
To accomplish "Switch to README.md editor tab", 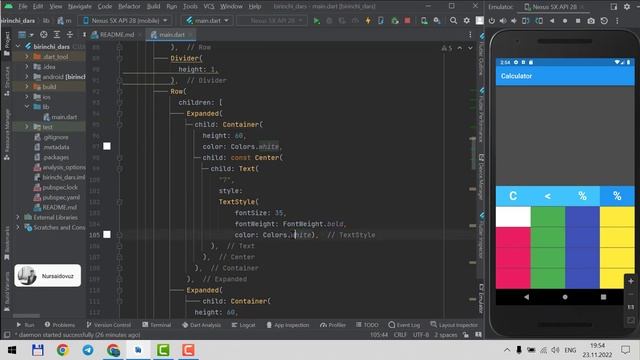I will (x=116, y=35).
